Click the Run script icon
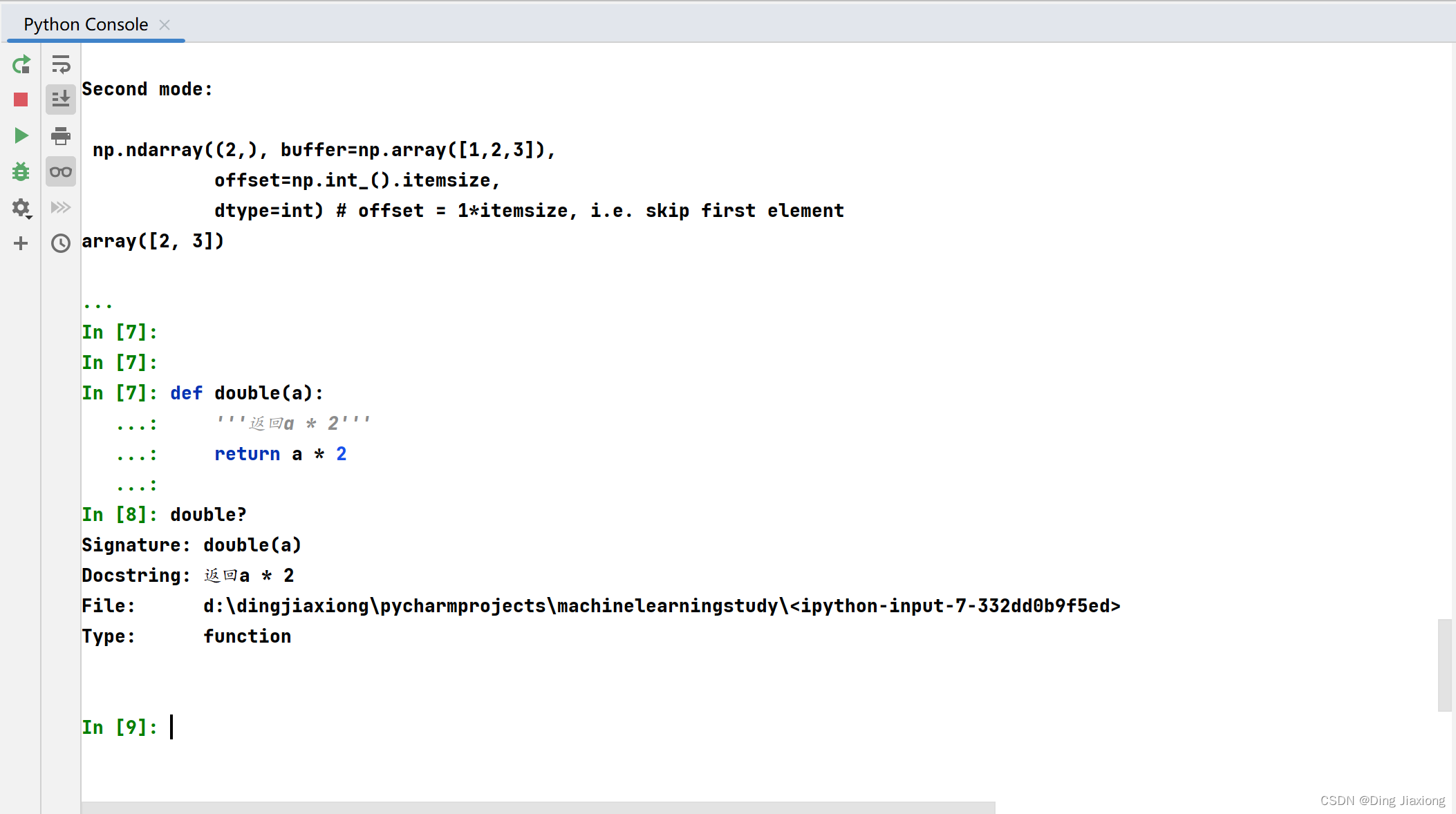1456x814 pixels. (x=20, y=135)
